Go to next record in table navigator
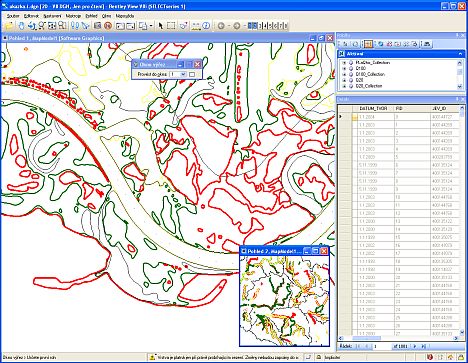Screen dimensions: 468x363 tap(415, 346)
